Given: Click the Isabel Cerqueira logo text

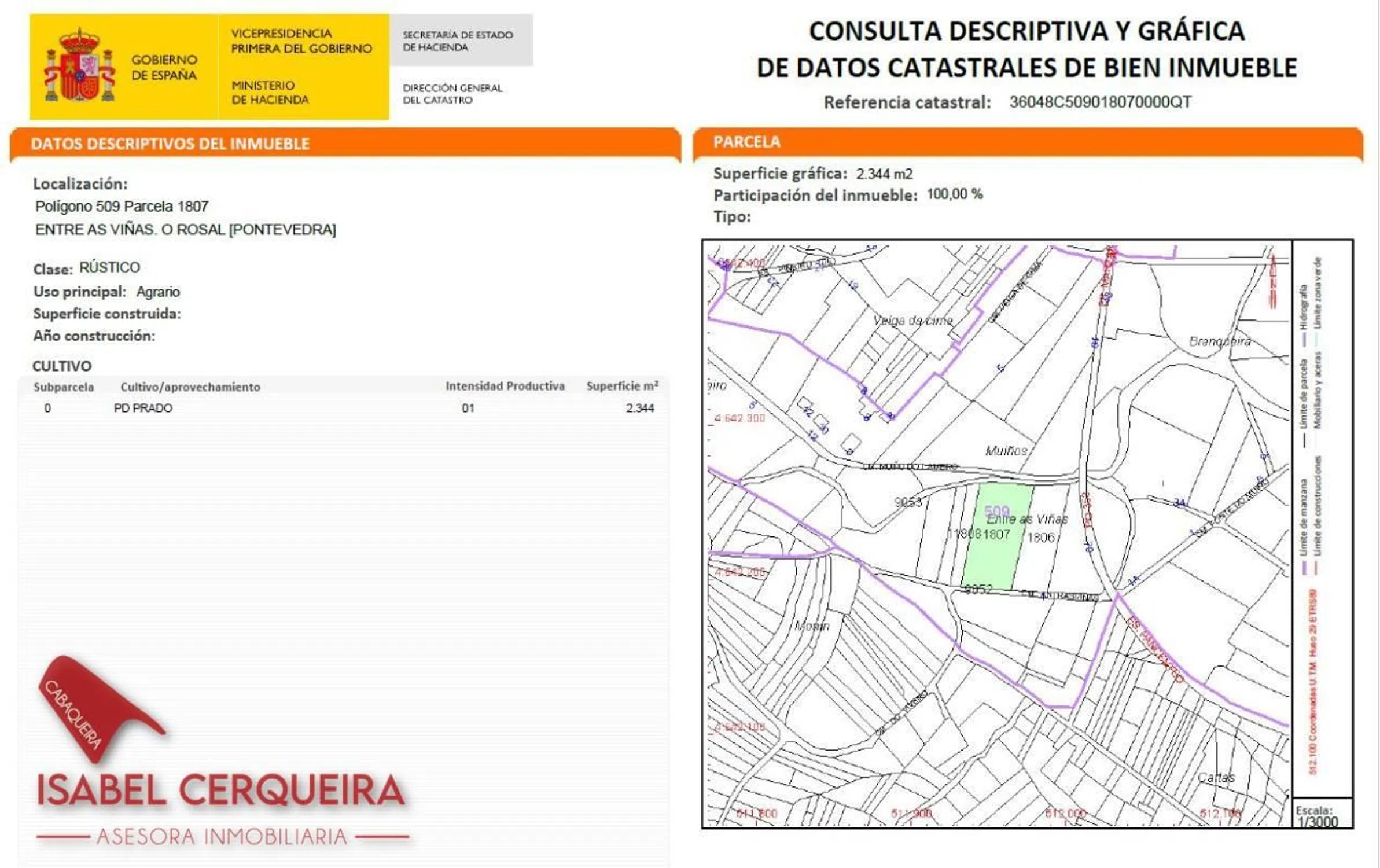Looking at the screenshot, I should tap(220, 791).
